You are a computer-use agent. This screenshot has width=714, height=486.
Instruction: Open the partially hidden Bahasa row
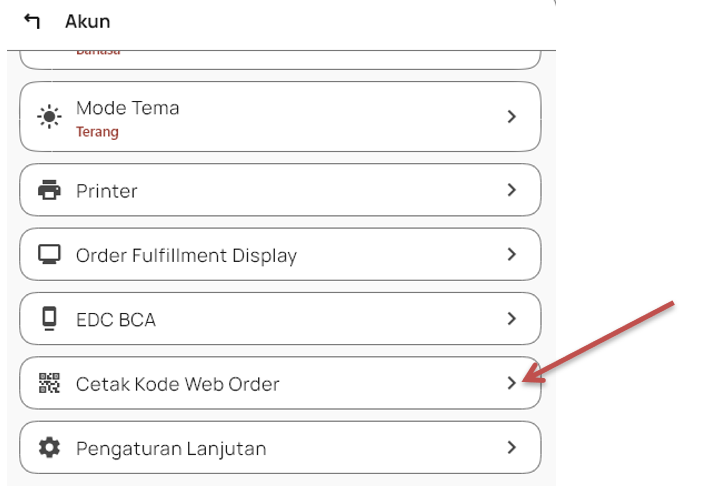coord(280,58)
